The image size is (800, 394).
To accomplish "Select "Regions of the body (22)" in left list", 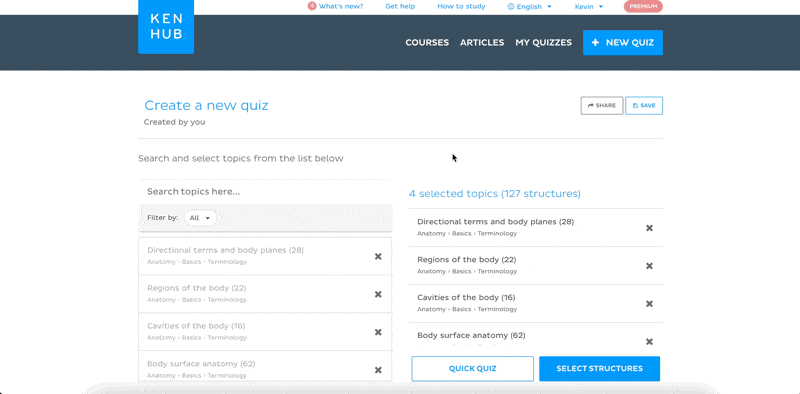I will click(196, 288).
